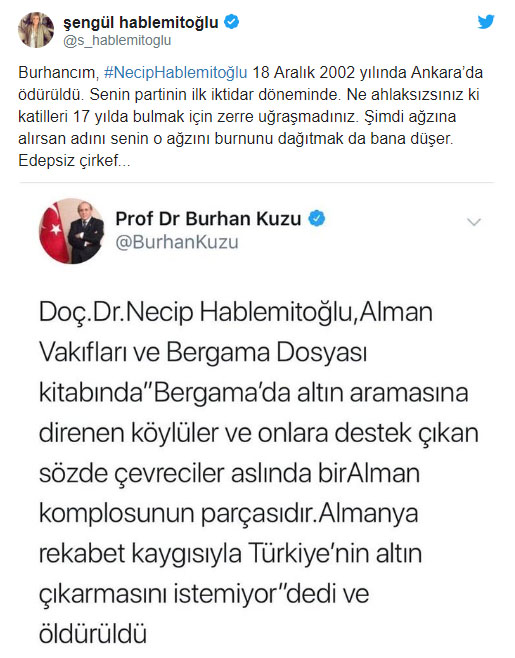Expand the quoted tweet options chevron
The image size is (515, 658).
coord(474,222)
